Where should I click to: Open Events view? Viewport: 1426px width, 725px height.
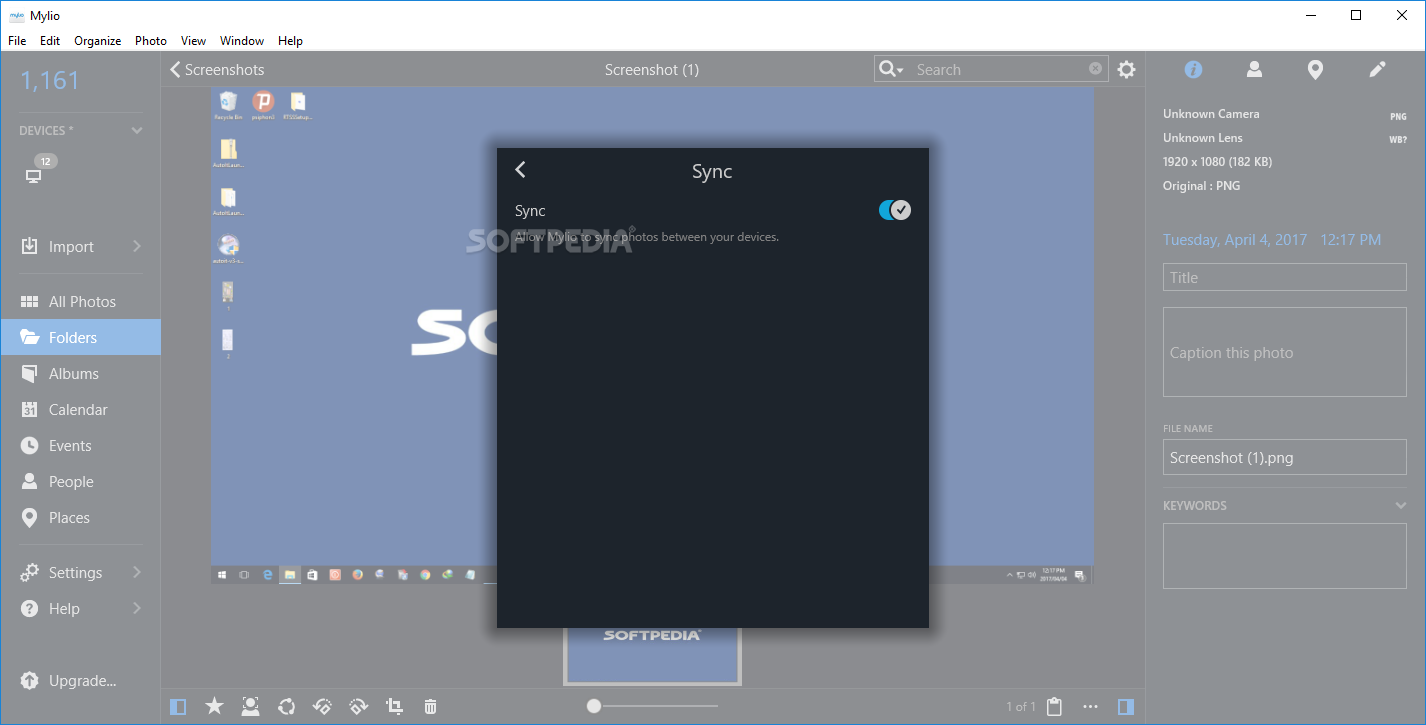[80, 445]
